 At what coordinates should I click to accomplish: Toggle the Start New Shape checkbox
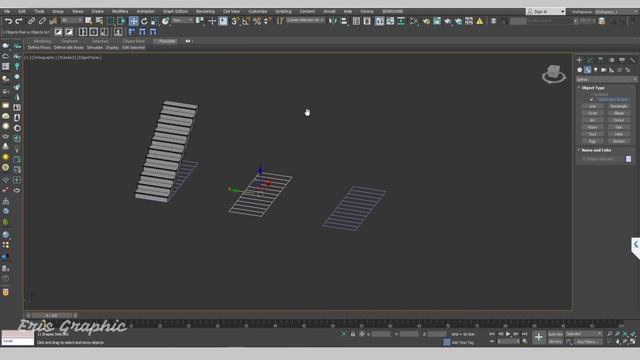(x=591, y=99)
